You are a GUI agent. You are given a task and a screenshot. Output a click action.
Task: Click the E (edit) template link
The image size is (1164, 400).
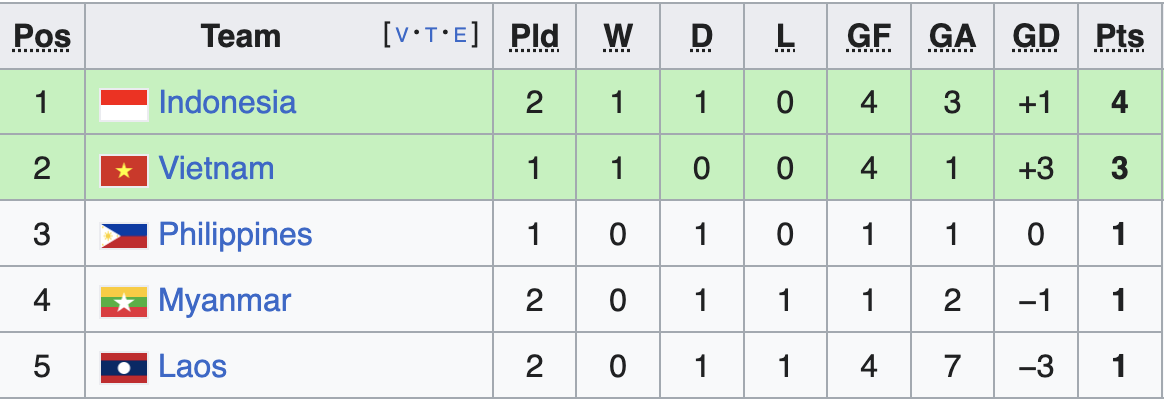pyautogui.click(x=460, y=35)
